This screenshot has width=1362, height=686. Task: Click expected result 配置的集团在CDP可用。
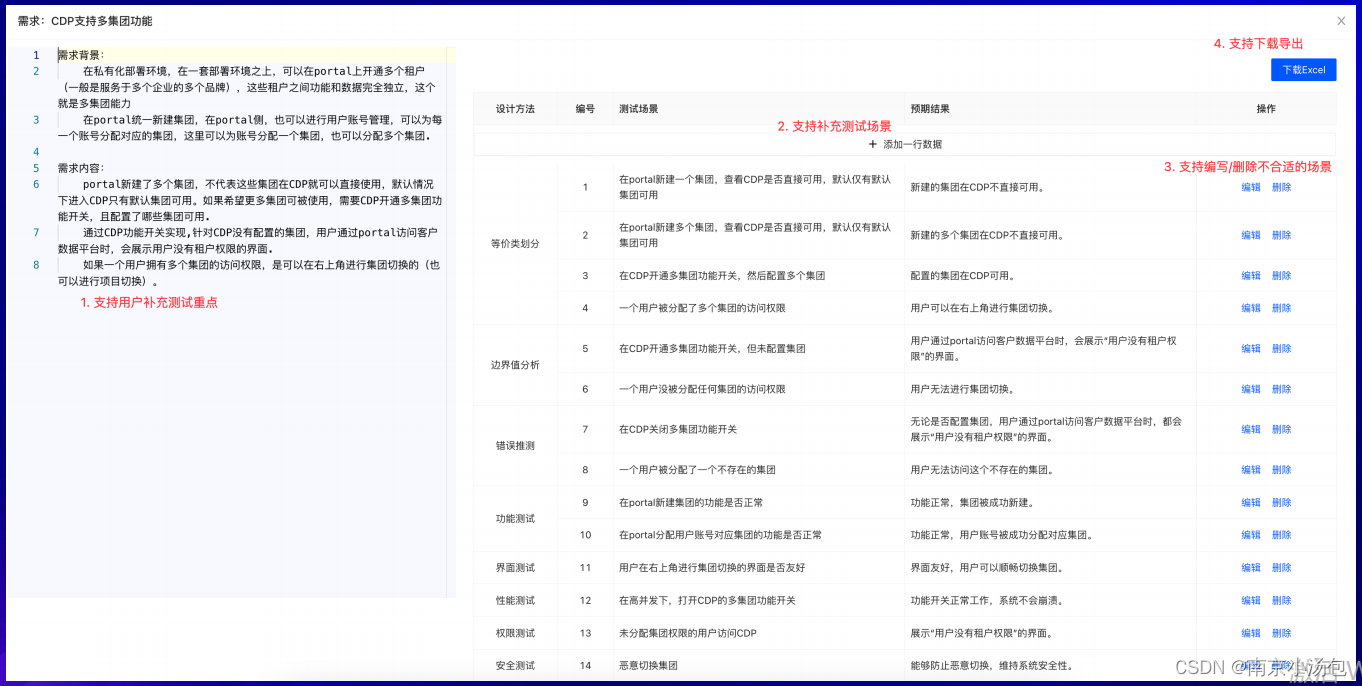tap(962, 276)
